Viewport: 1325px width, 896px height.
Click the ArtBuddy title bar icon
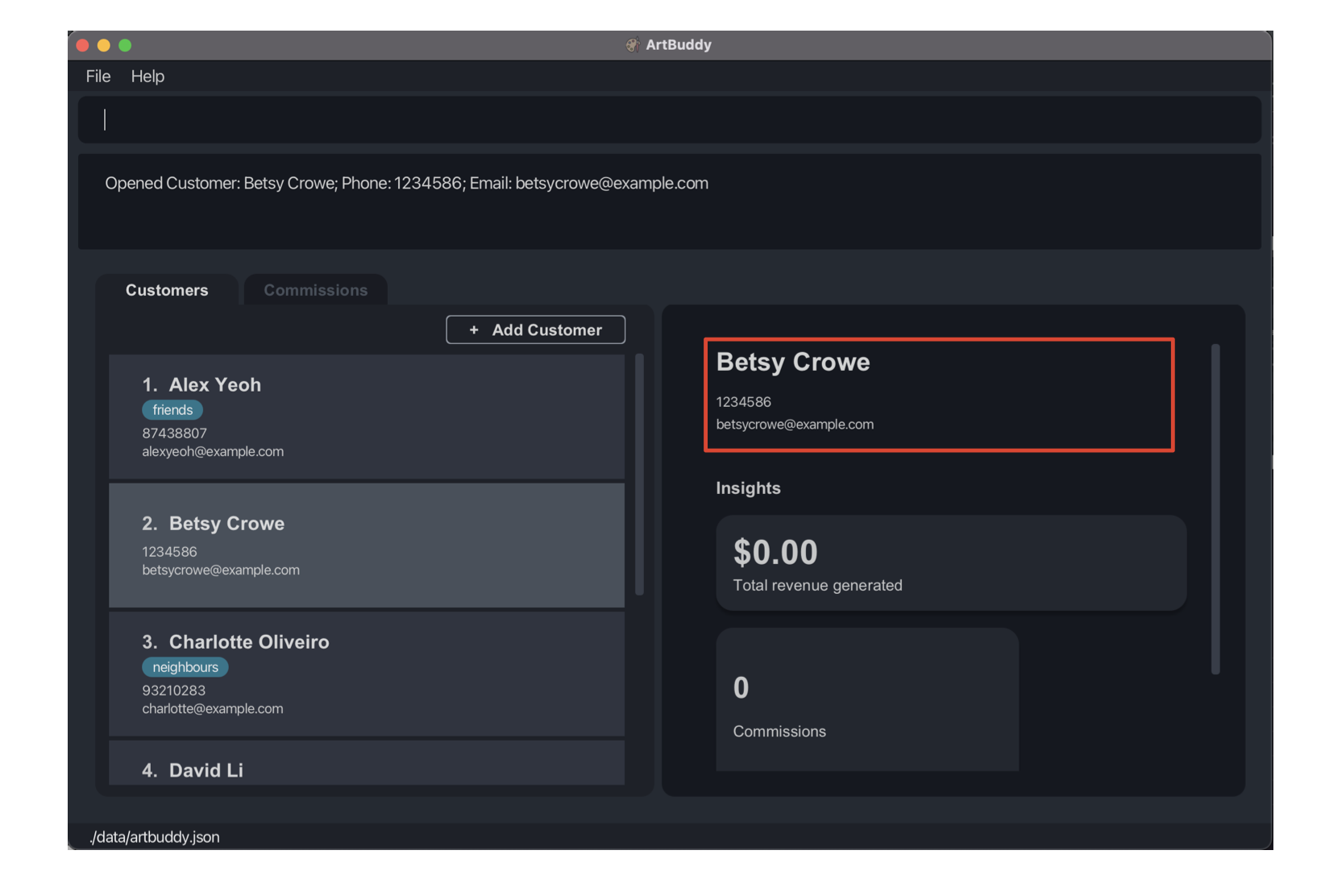633,45
